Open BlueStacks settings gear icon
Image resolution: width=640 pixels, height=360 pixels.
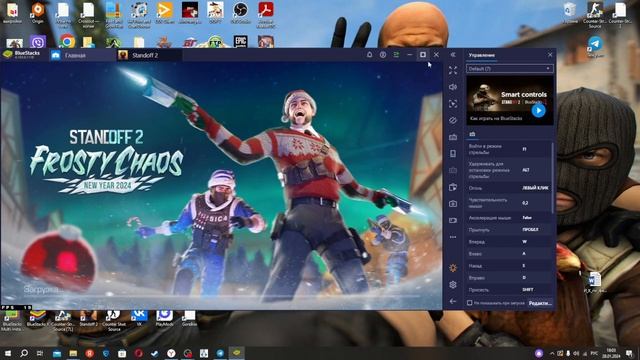coord(453,284)
